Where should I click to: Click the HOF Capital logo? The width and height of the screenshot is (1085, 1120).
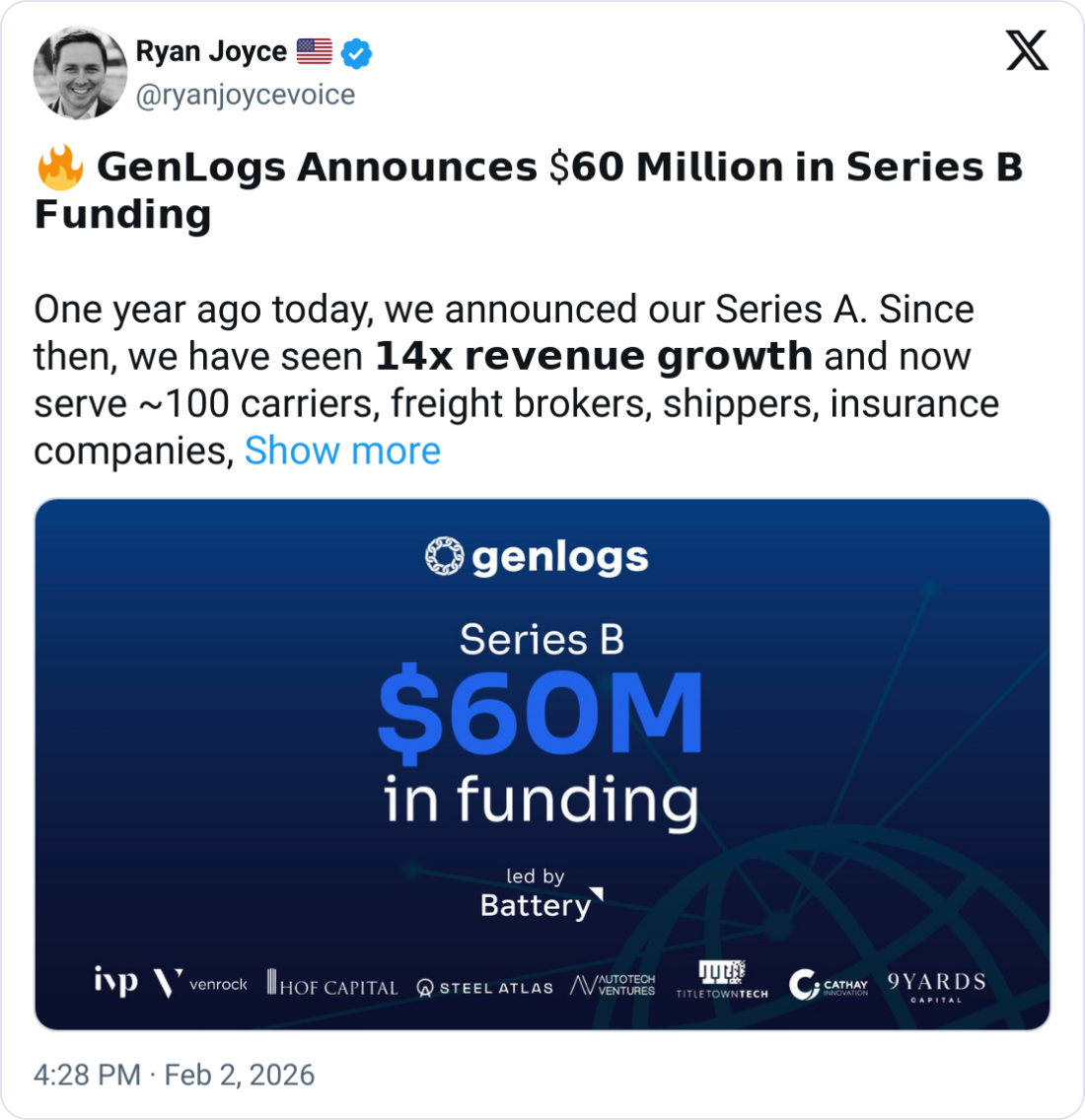(x=332, y=984)
